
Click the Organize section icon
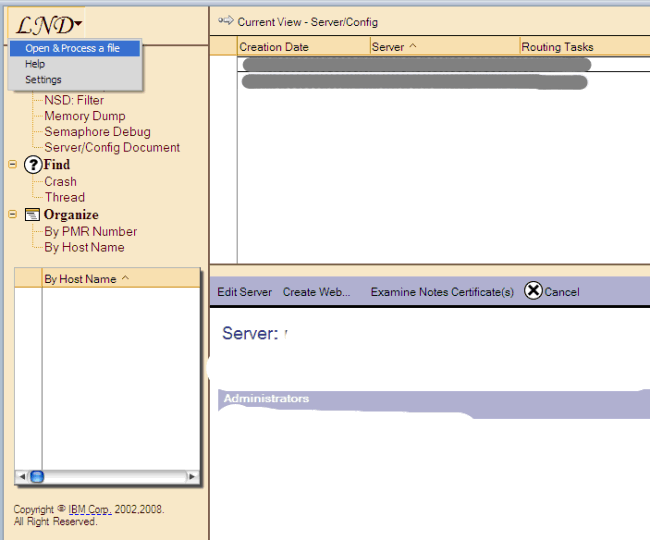(32, 215)
